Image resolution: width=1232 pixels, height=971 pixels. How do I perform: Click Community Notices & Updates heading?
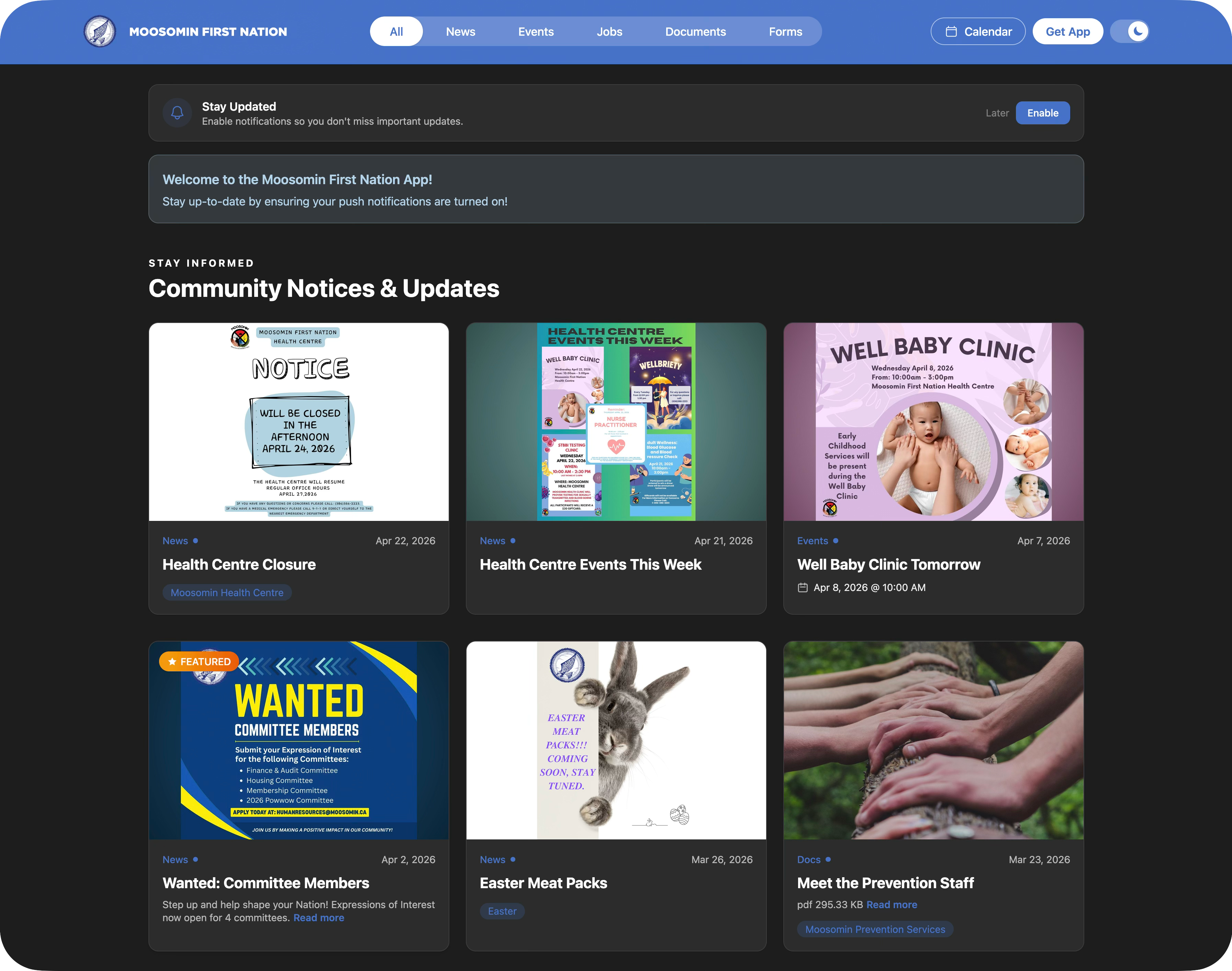[x=324, y=288]
